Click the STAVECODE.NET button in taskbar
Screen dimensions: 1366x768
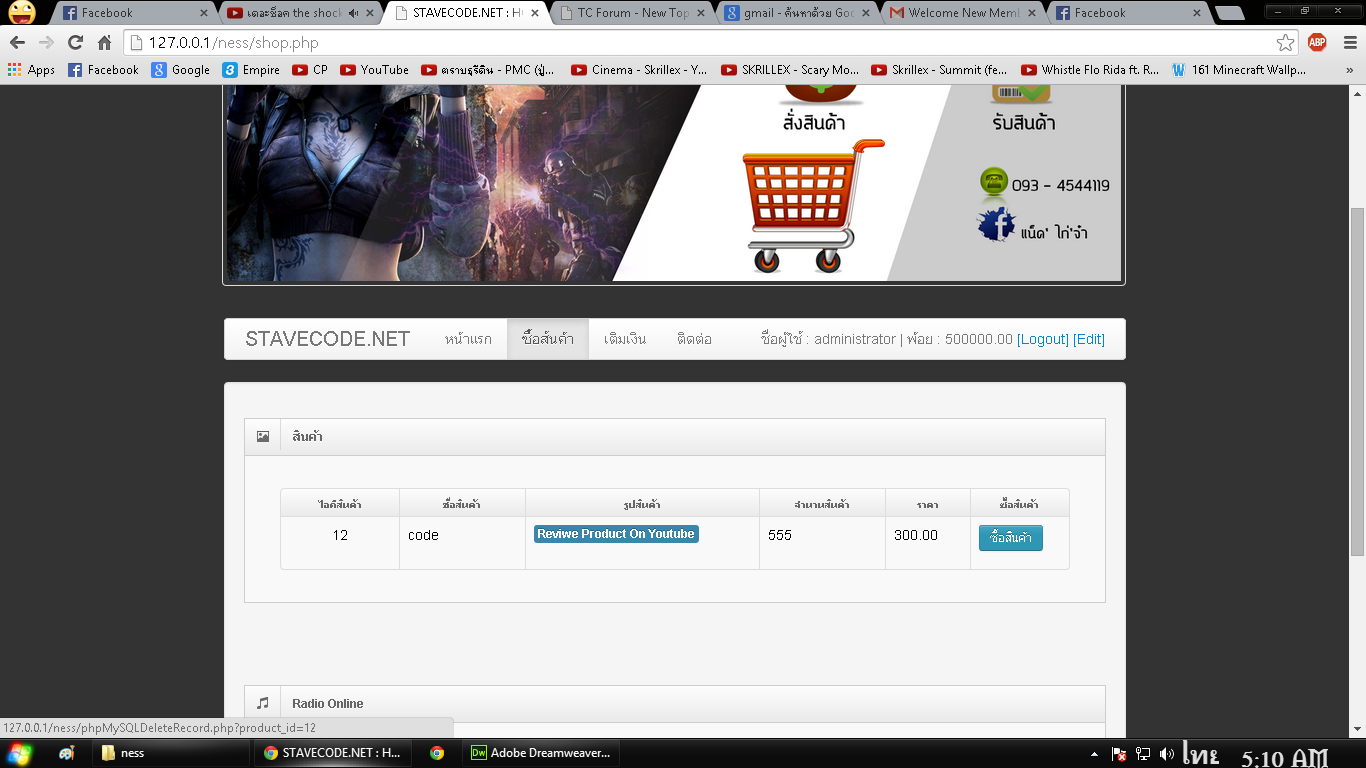coord(332,753)
